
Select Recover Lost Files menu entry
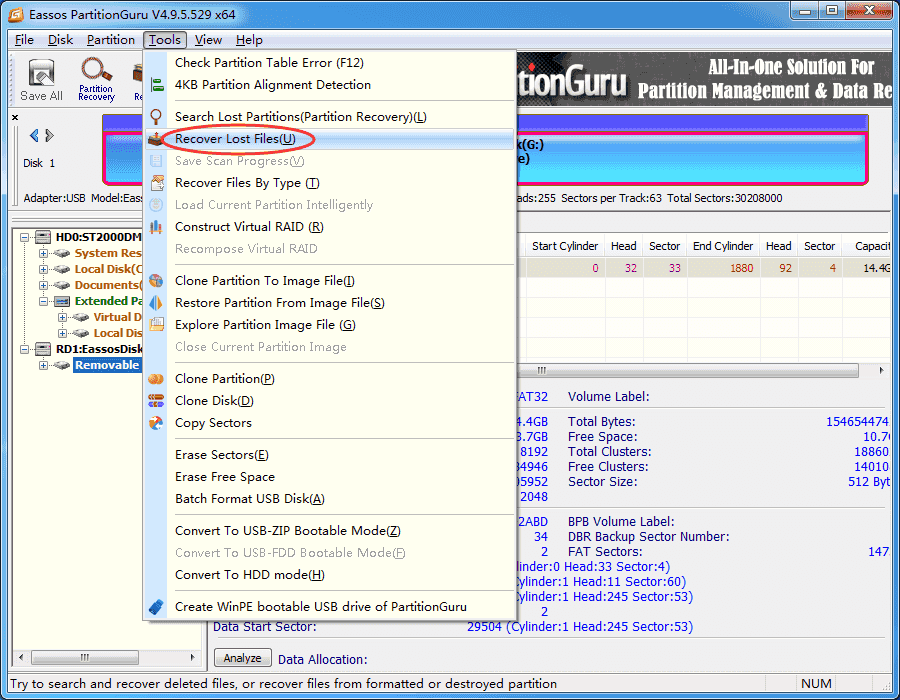click(235, 139)
